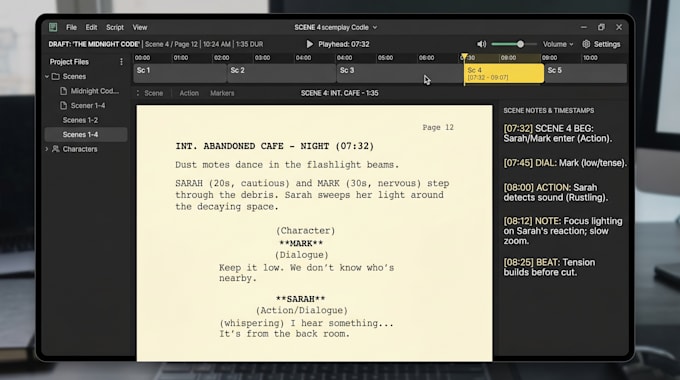Select the Sc 3 timeline clip
This screenshot has height=380, width=680.
click(x=400, y=73)
